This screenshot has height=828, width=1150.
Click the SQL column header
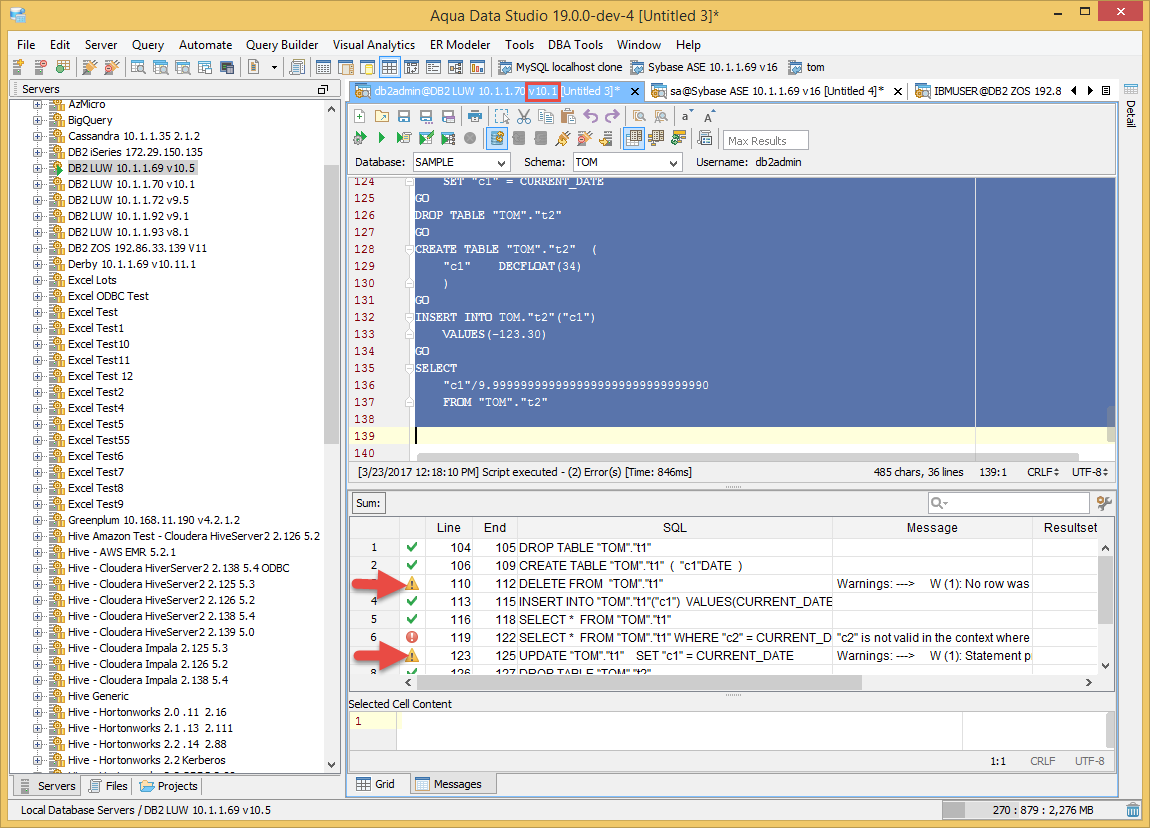click(675, 527)
